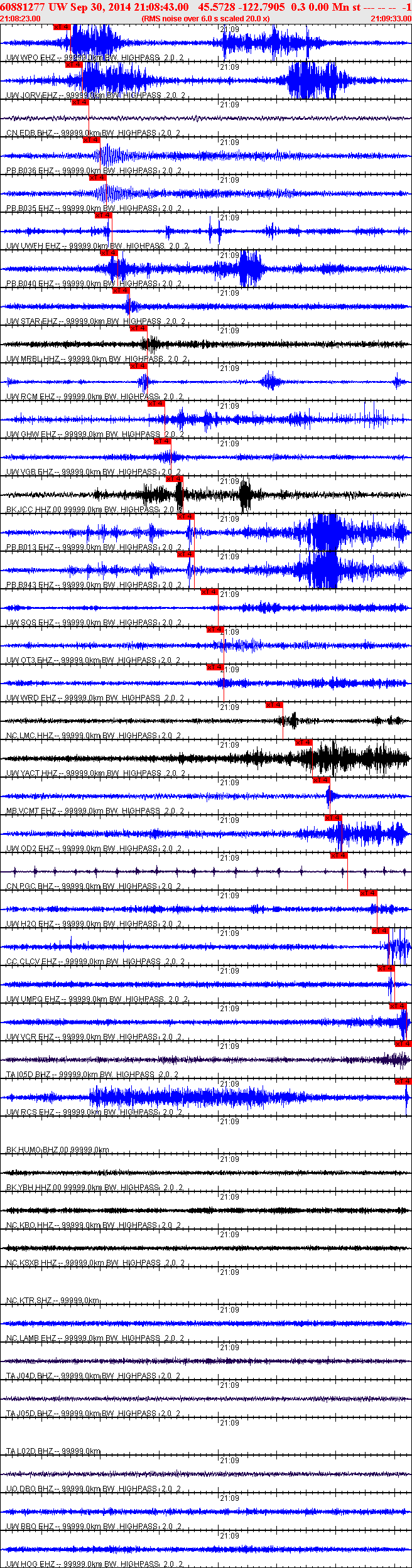Click the TA L02D BHZ station label
This screenshot has height=1568, width=412.
[x=54, y=1451]
